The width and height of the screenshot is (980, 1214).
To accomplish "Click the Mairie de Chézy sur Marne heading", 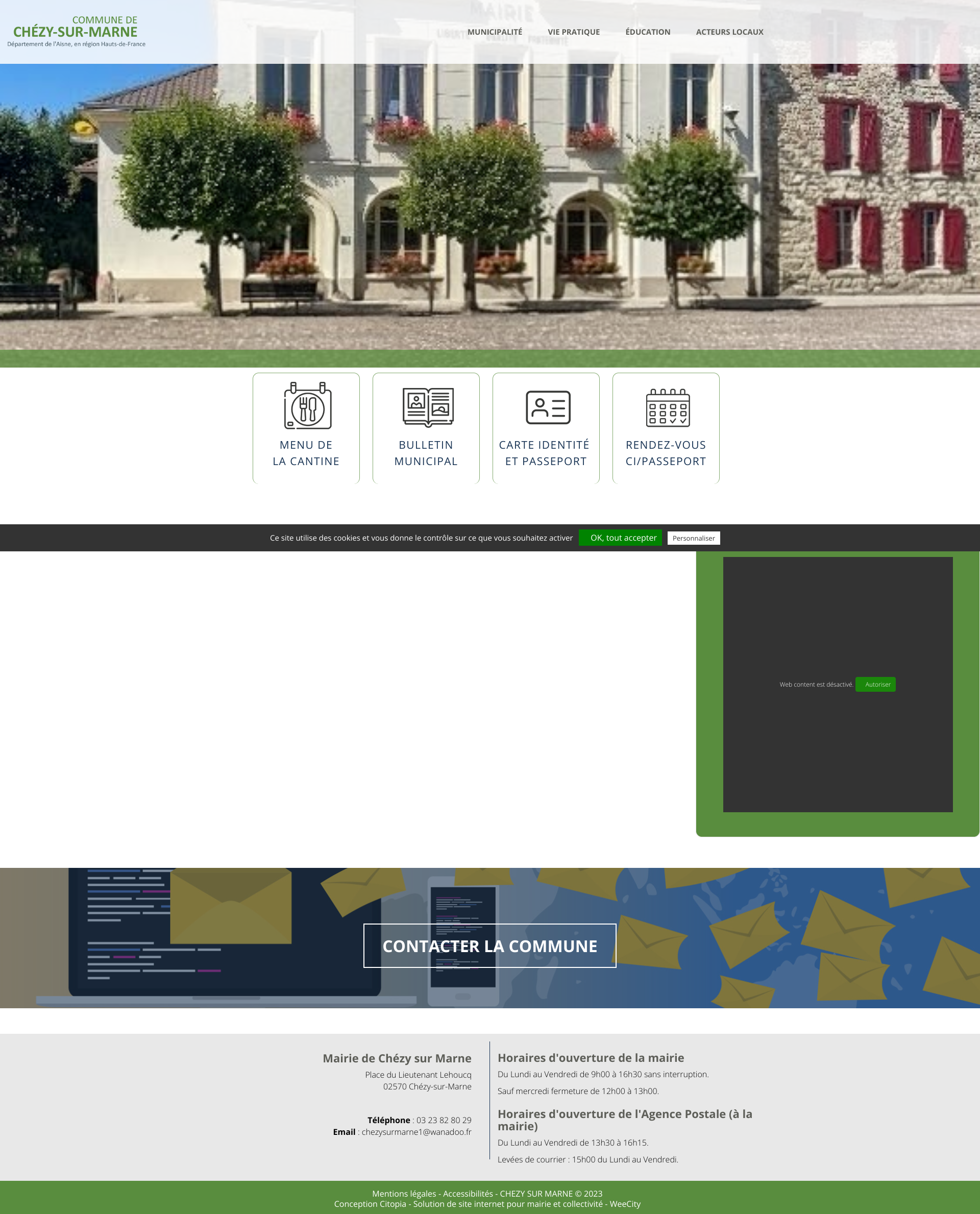I will [x=397, y=1058].
